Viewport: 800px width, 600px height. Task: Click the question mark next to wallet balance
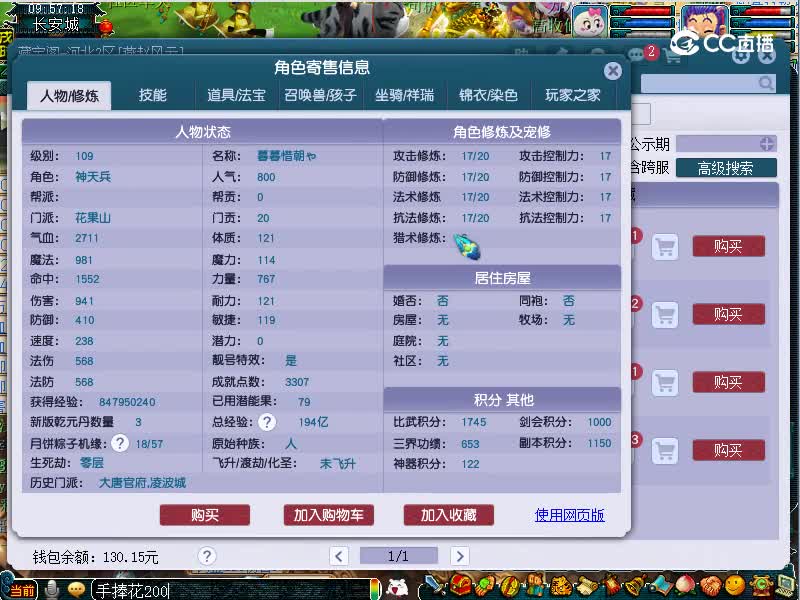pos(207,556)
